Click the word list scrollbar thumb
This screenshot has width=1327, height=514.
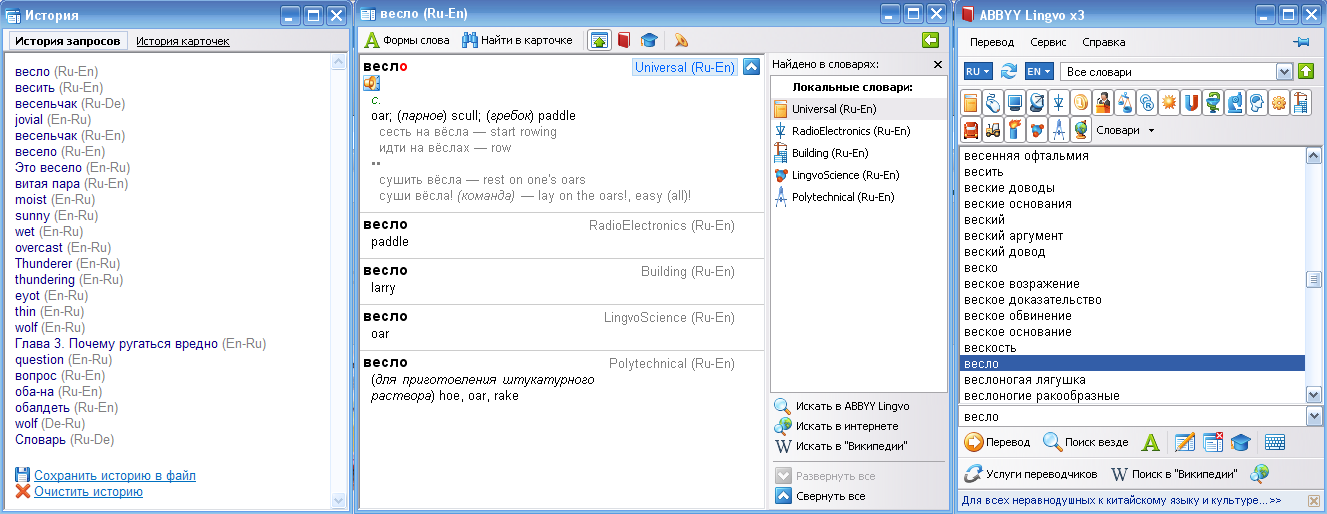1314,280
